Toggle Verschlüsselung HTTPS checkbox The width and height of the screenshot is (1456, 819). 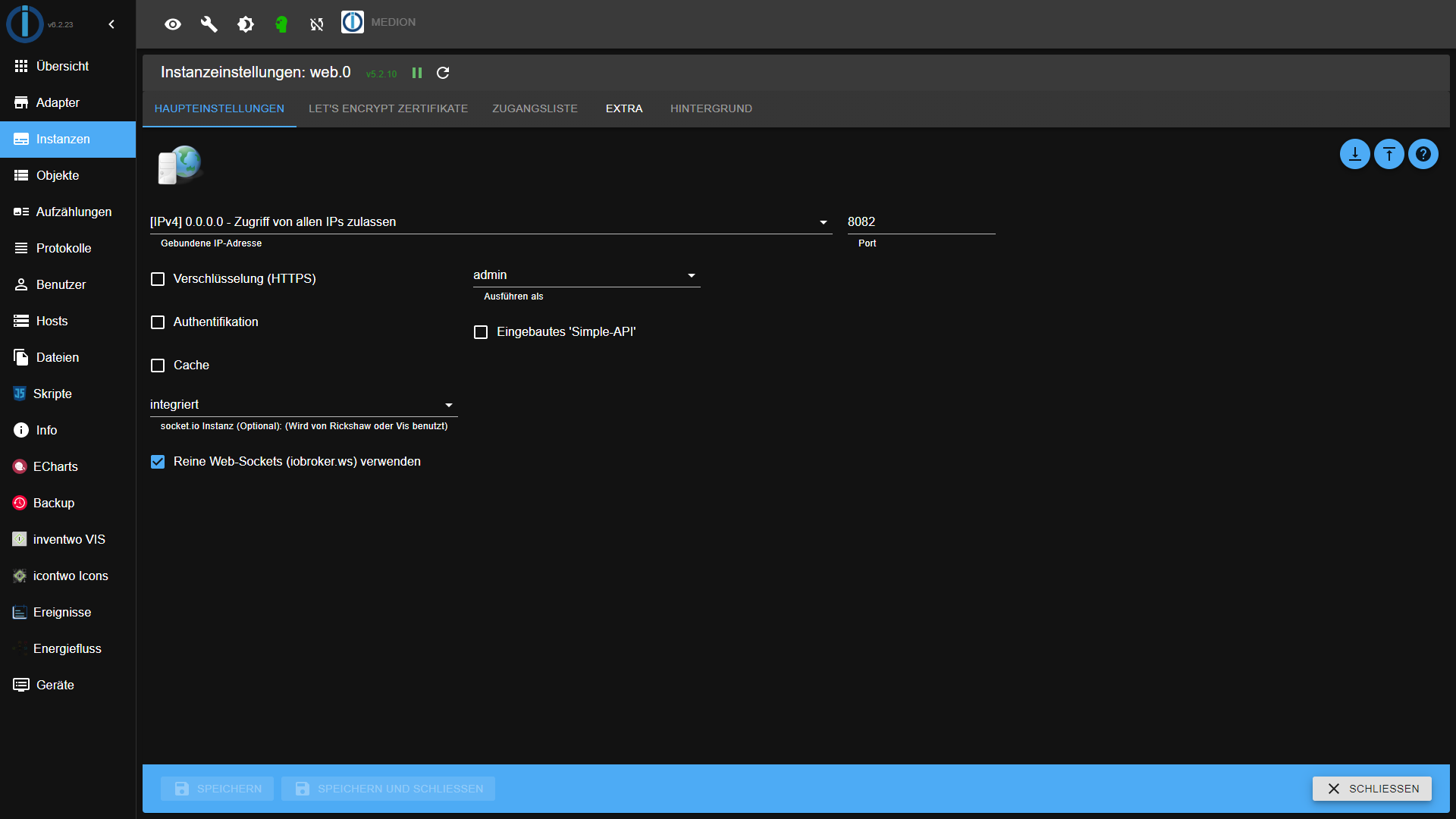[x=158, y=279]
